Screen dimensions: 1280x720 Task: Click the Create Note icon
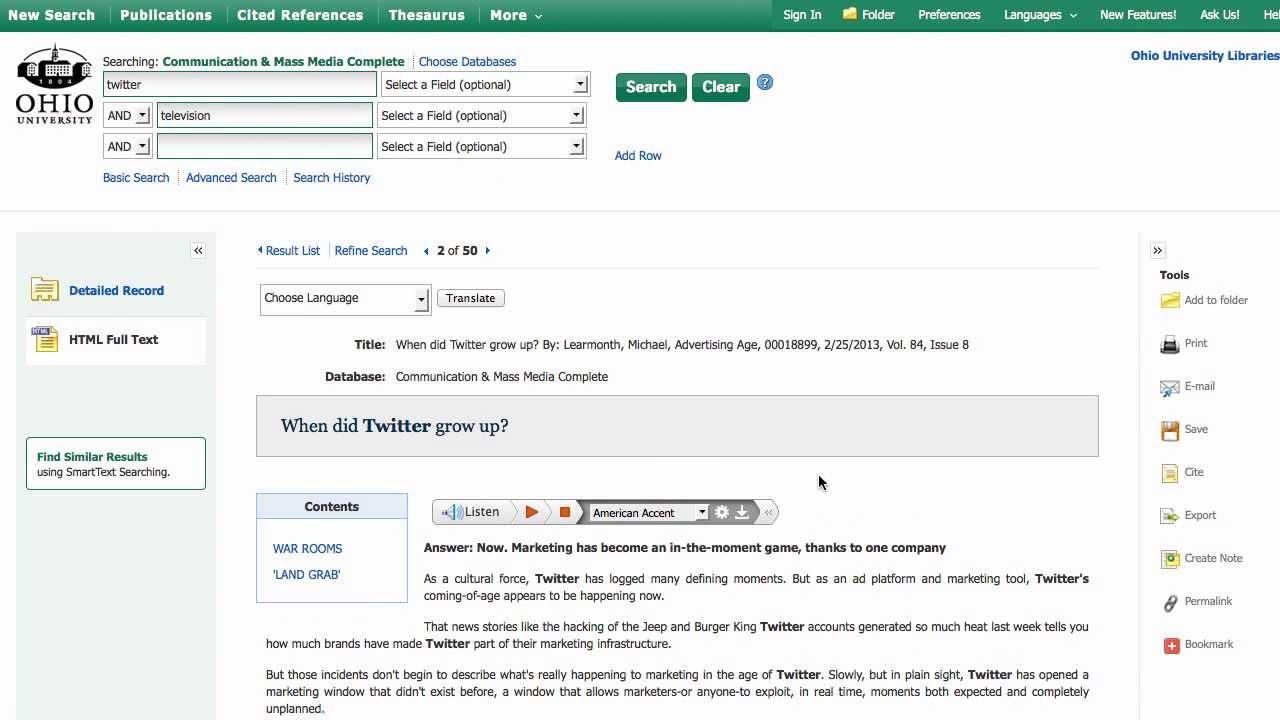[1170, 559]
